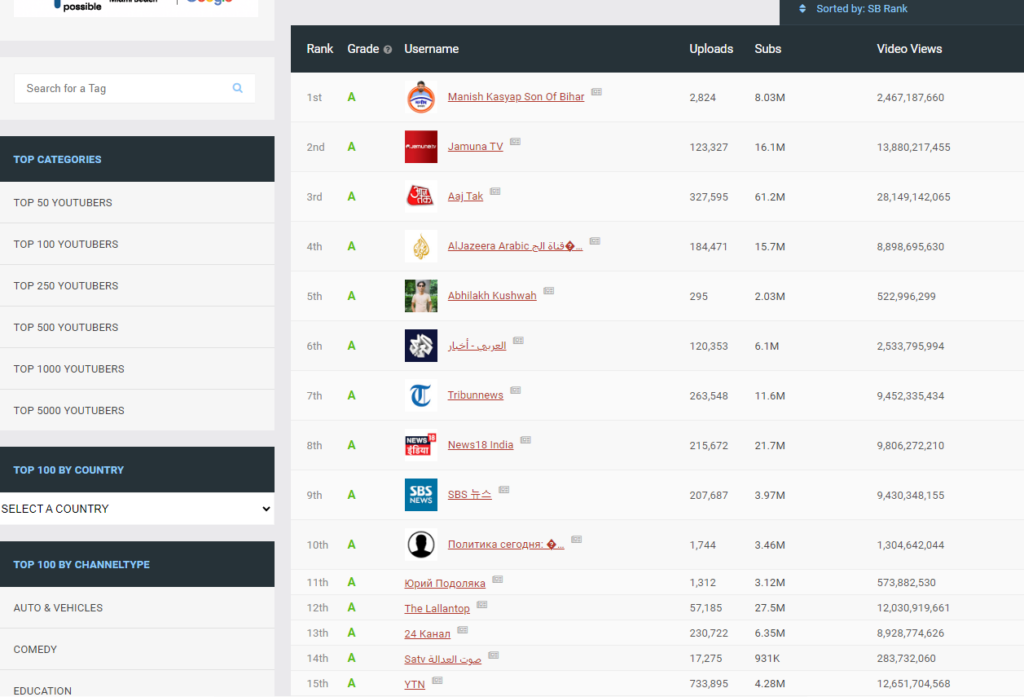Click the Sorted by: SB Rank sort arrows icon

point(803,8)
